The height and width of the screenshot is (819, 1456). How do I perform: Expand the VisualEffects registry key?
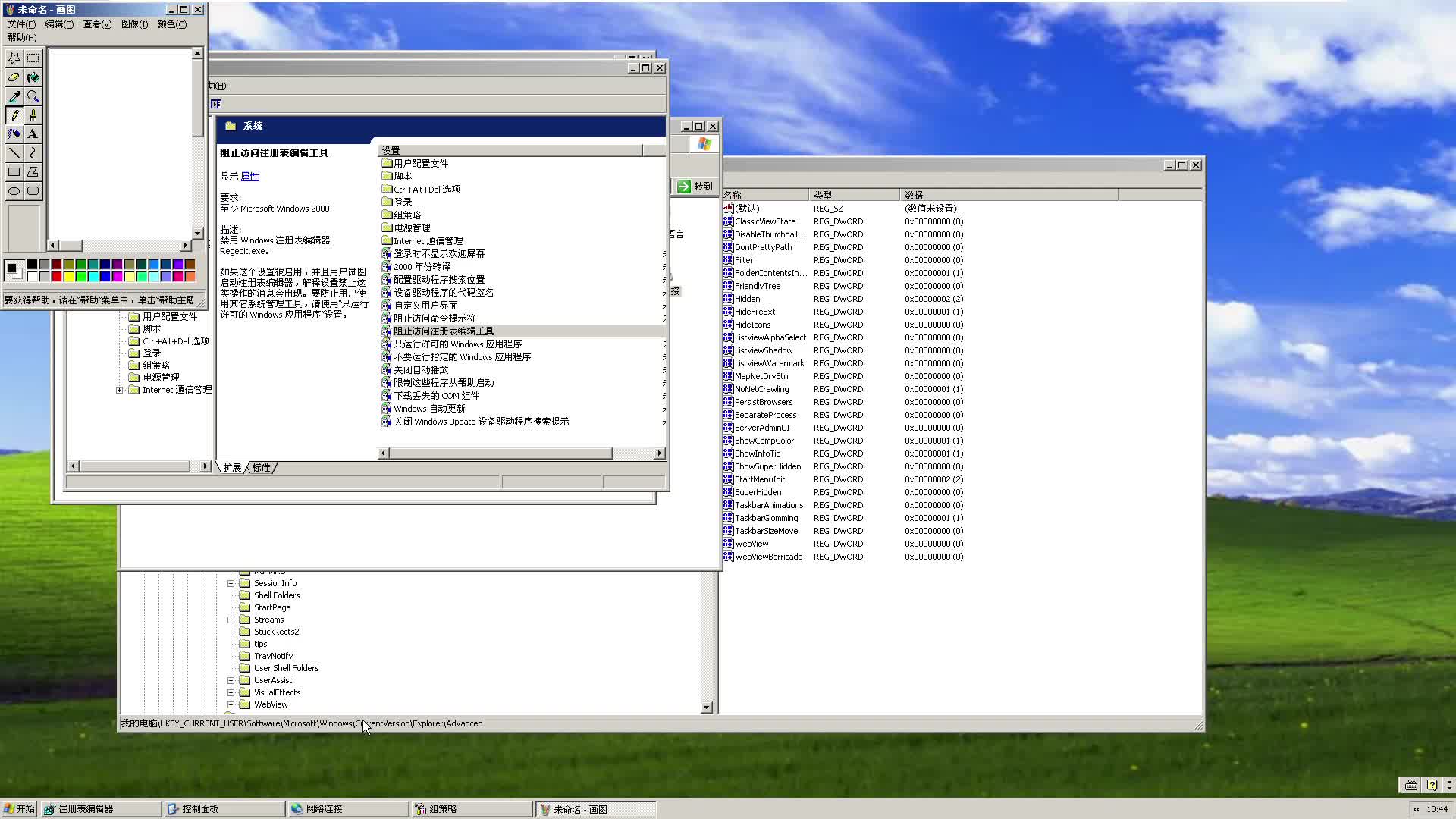(231, 692)
